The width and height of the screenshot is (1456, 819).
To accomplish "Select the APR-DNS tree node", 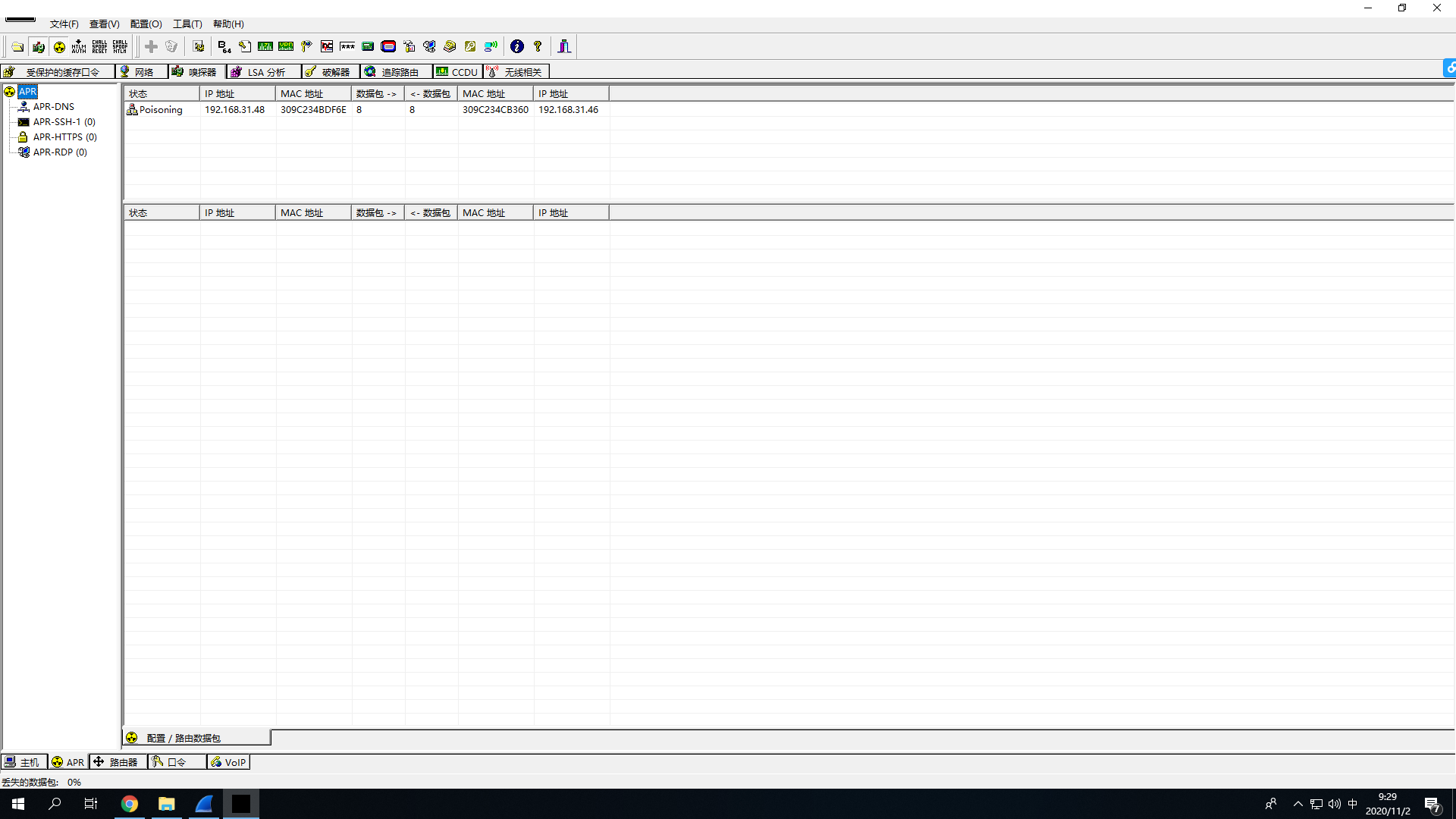I will pyautogui.click(x=53, y=107).
